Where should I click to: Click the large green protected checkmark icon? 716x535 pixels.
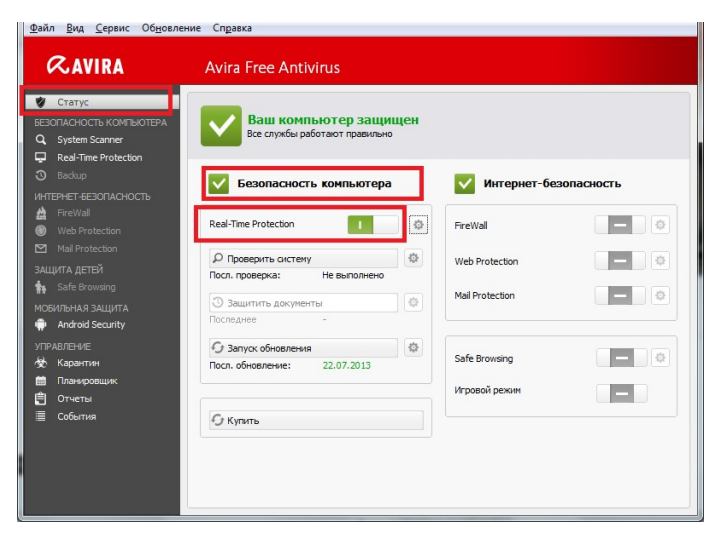[x=221, y=126]
